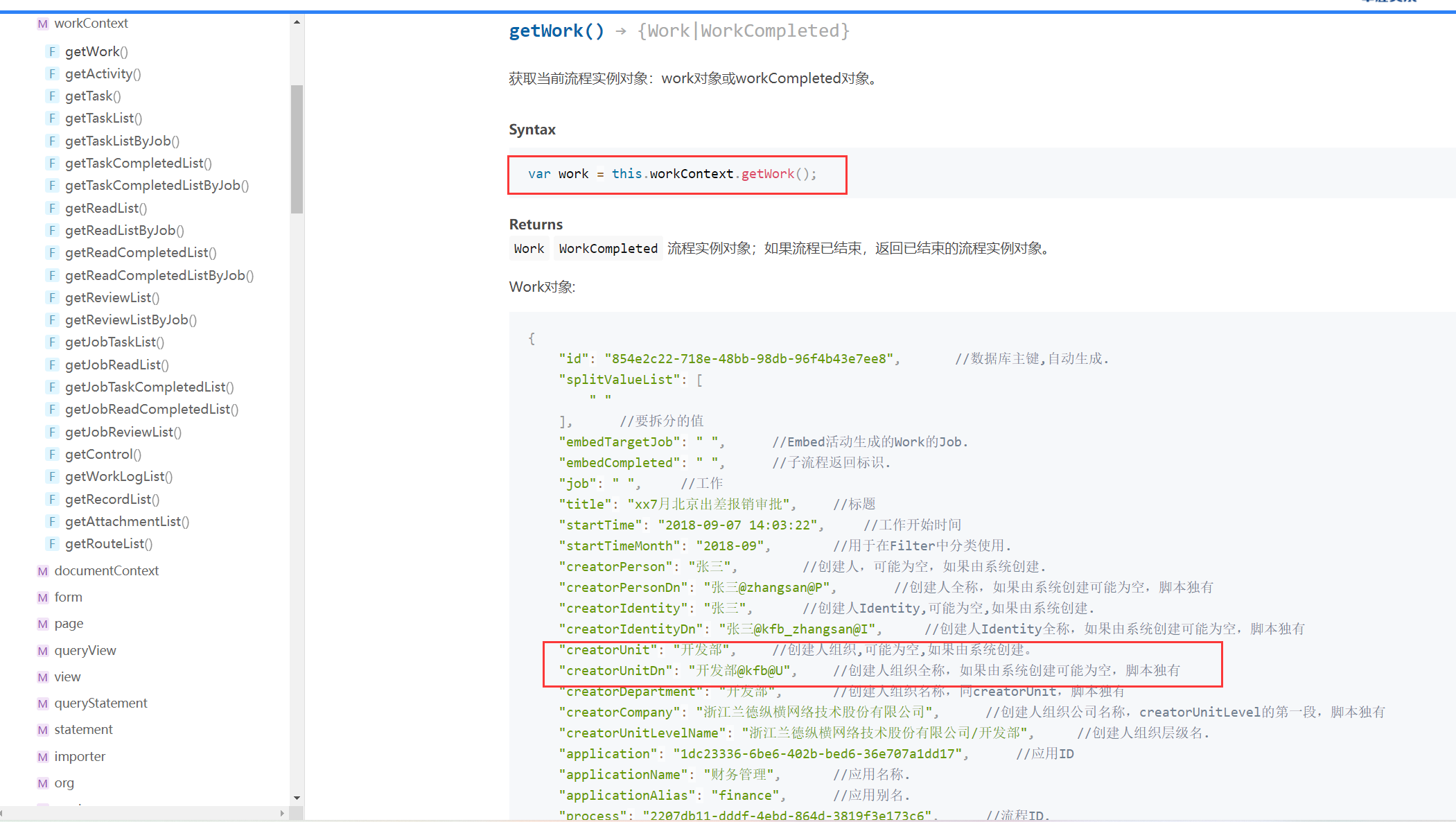Click the M icon next to importer
This screenshot has width=1456, height=822.
pos(43,757)
